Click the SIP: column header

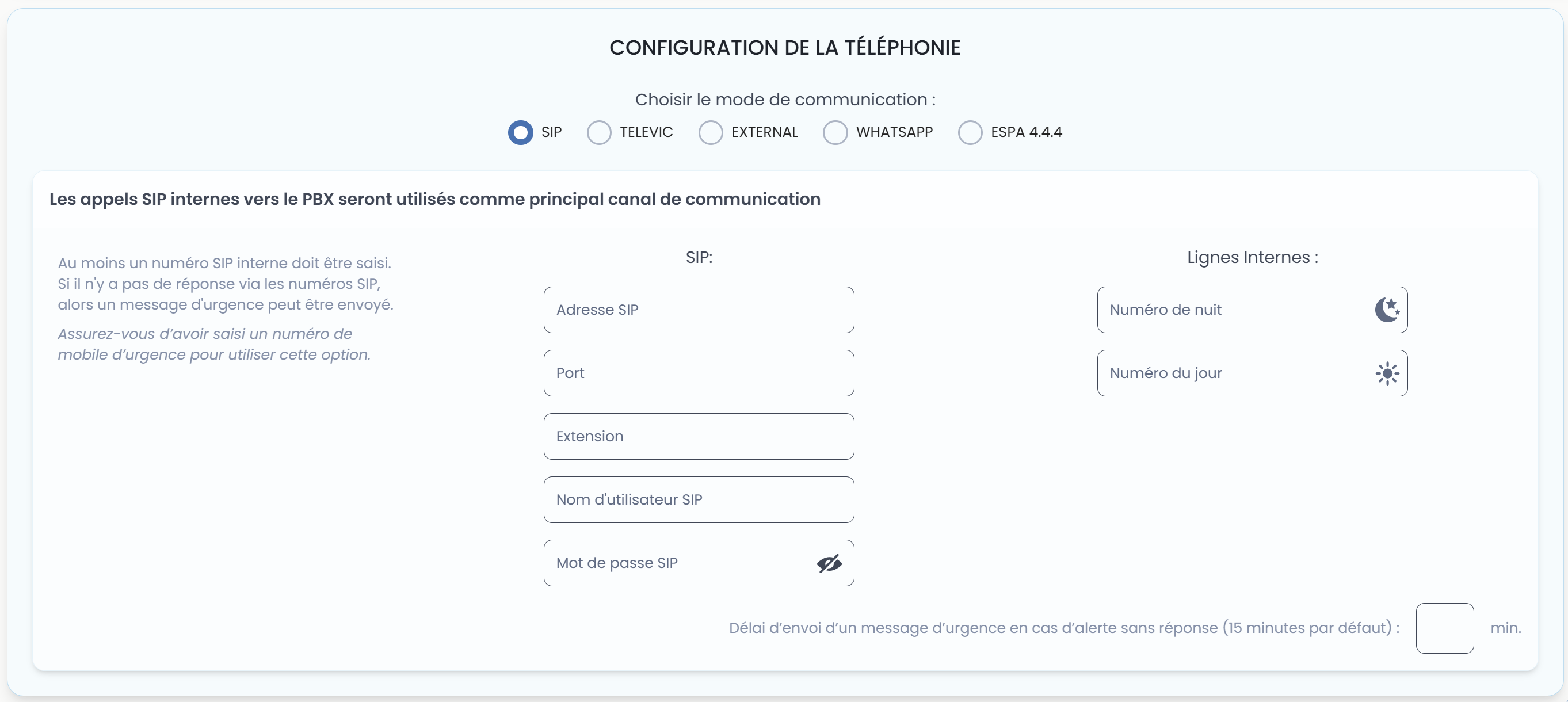[699, 257]
